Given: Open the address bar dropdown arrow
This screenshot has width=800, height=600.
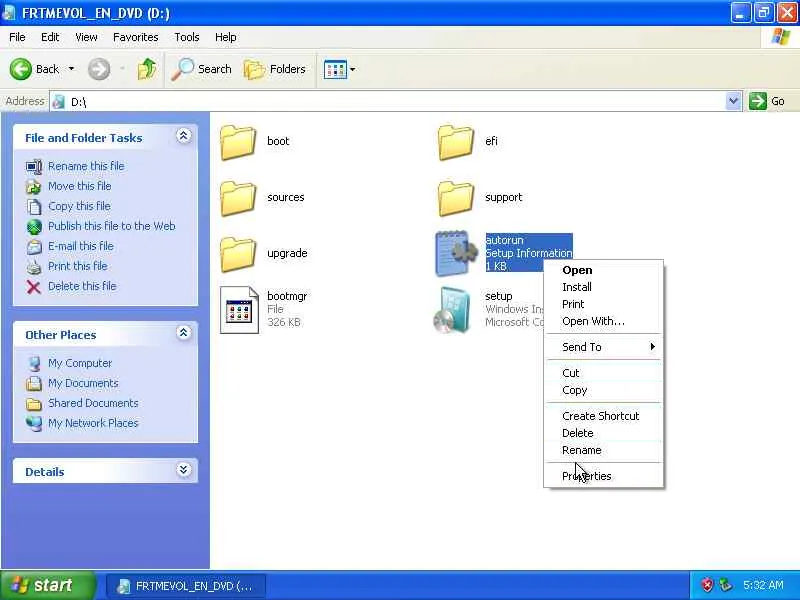Looking at the screenshot, I should pyautogui.click(x=733, y=101).
